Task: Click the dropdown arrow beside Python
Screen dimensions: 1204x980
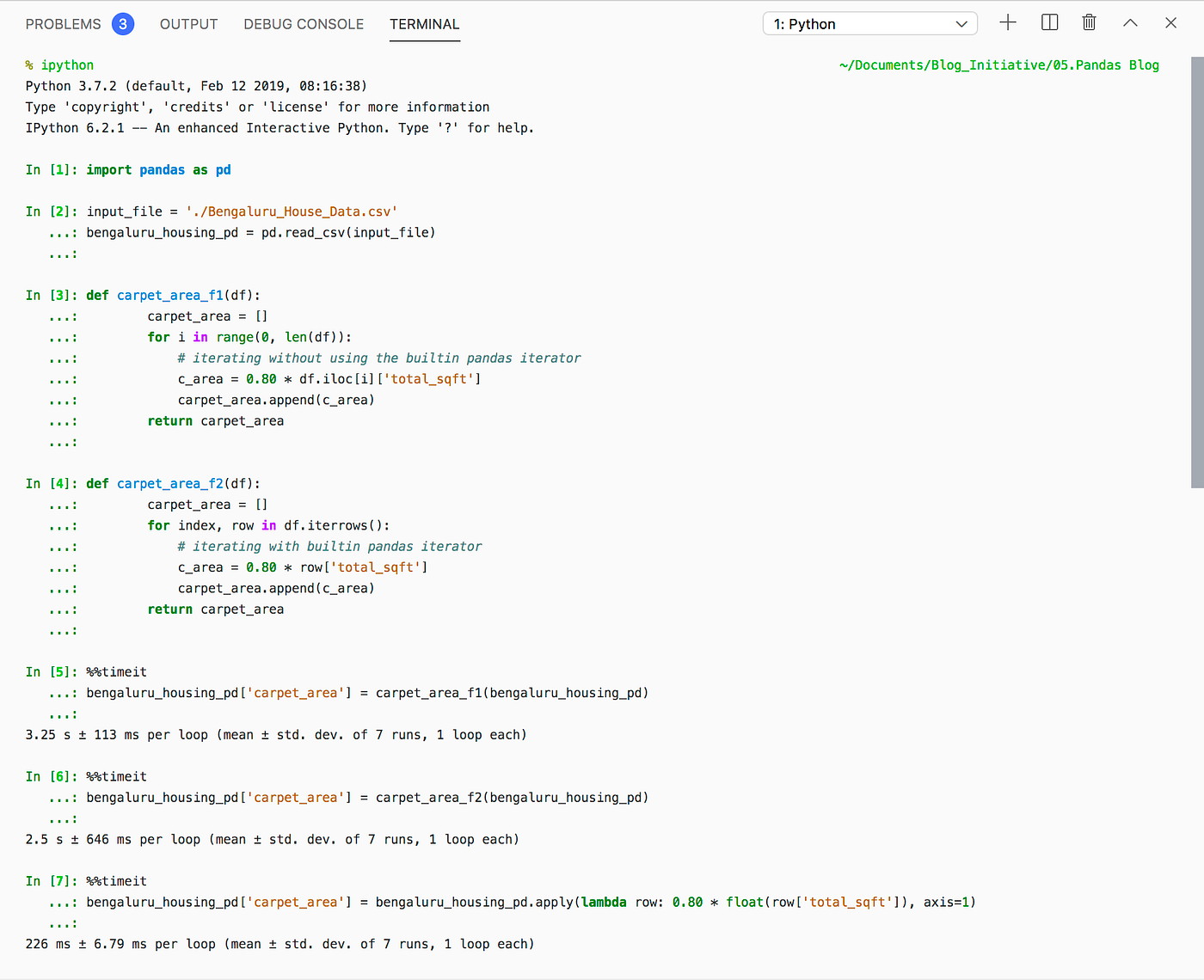Action: 961,24
